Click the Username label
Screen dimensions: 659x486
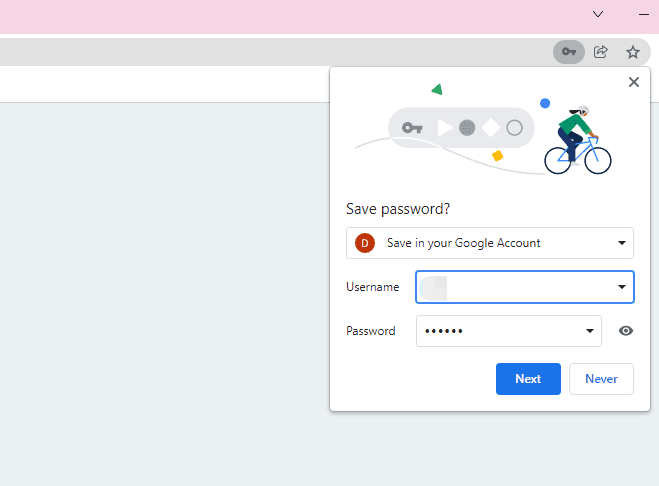pyautogui.click(x=372, y=287)
